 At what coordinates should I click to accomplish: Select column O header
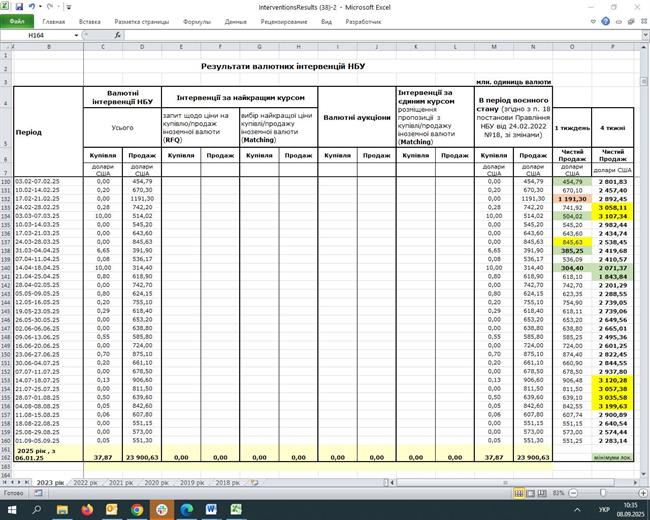click(572, 47)
